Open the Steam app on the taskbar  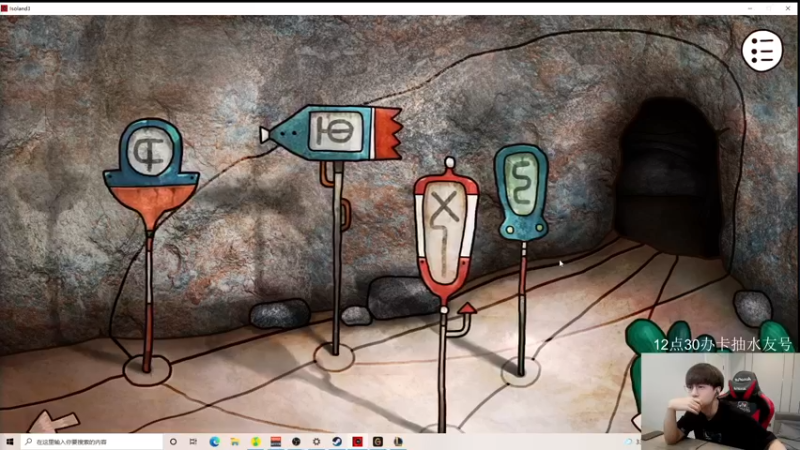(x=337, y=441)
